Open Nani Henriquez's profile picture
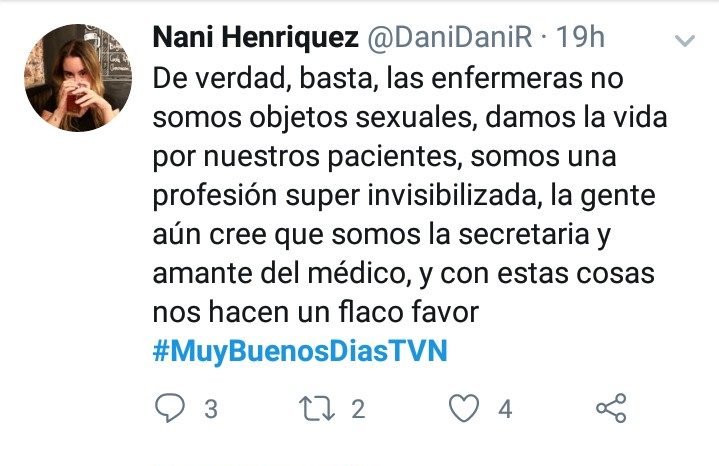The width and height of the screenshot is (719, 466). click(x=78, y=78)
